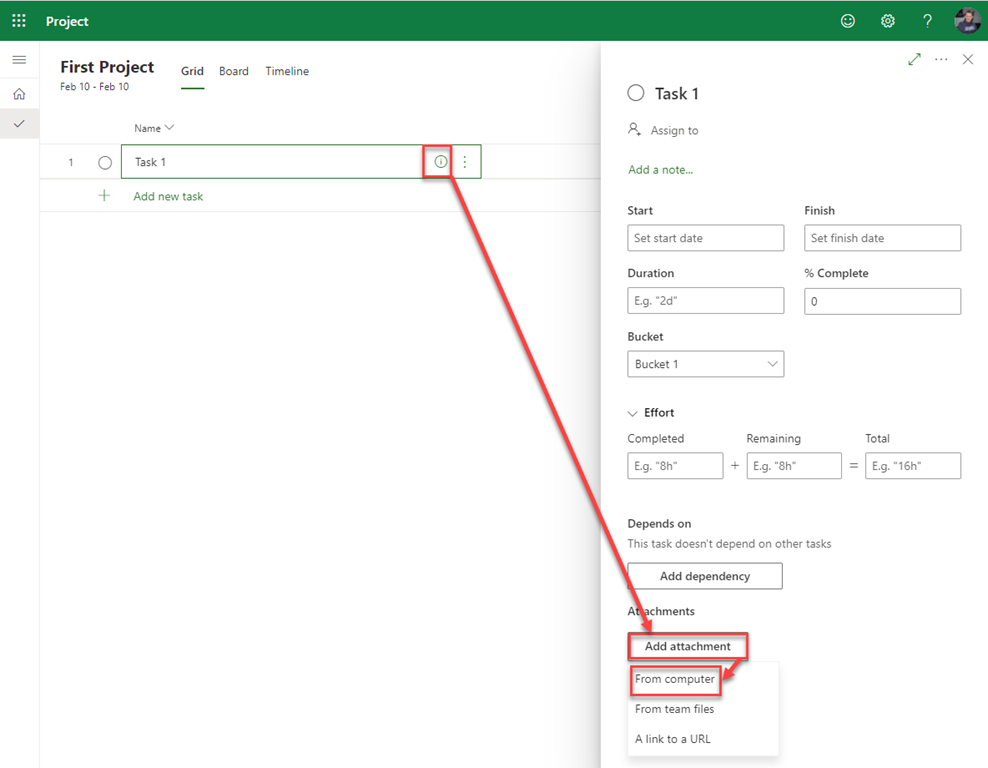Click the help question mark icon
The width and height of the screenshot is (988, 768).
point(927,21)
